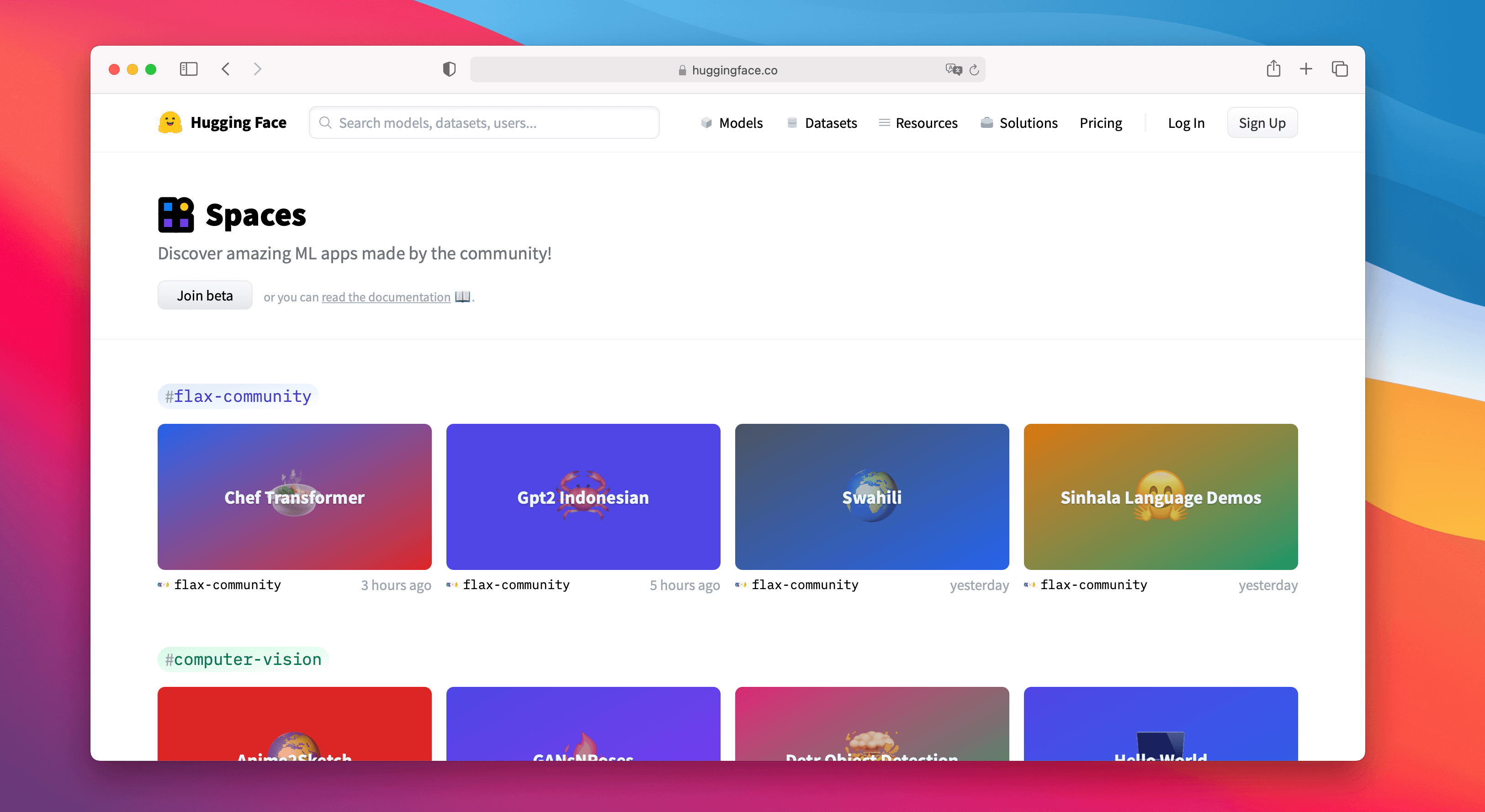The width and height of the screenshot is (1485, 812).
Task: Show the tab overview icon
Action: (1339, 69)
